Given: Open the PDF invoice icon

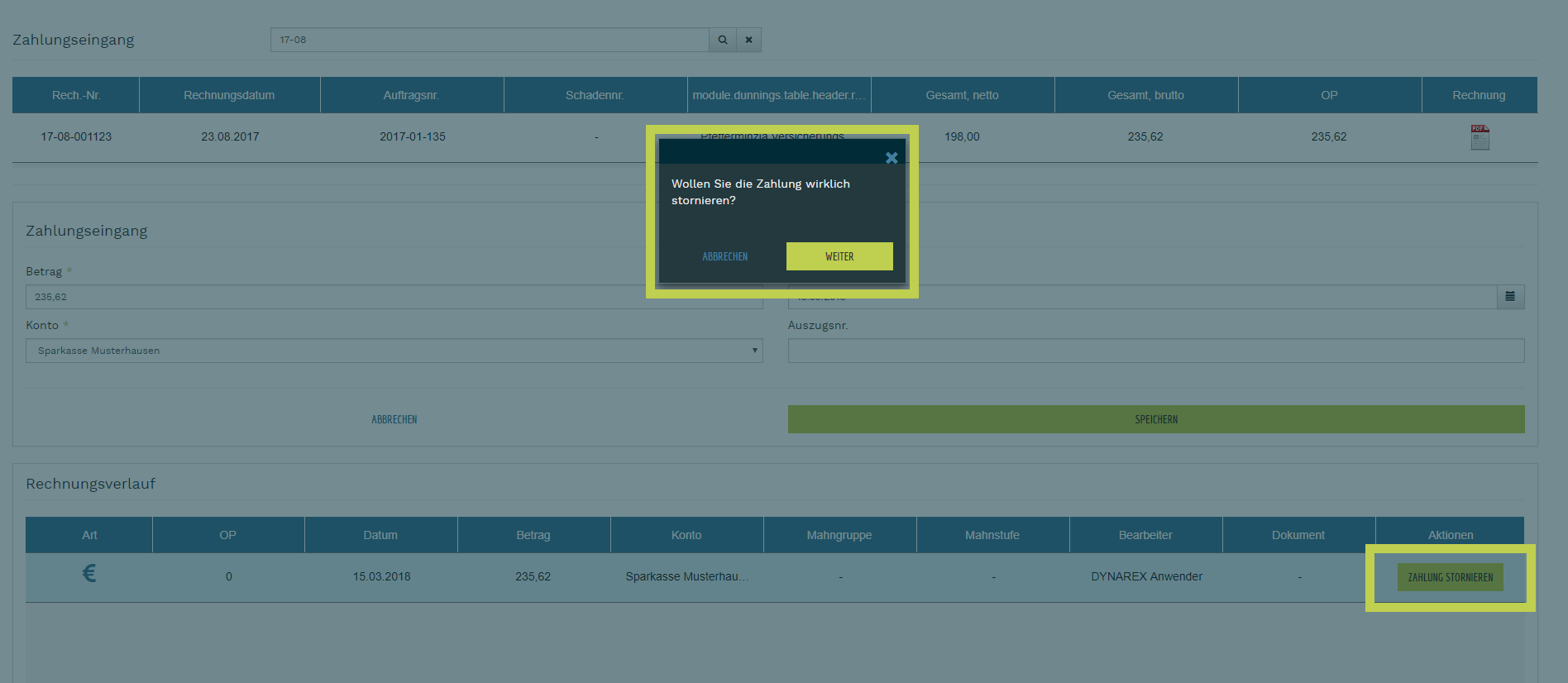Looking at the screenshot, I should 1480,137.
